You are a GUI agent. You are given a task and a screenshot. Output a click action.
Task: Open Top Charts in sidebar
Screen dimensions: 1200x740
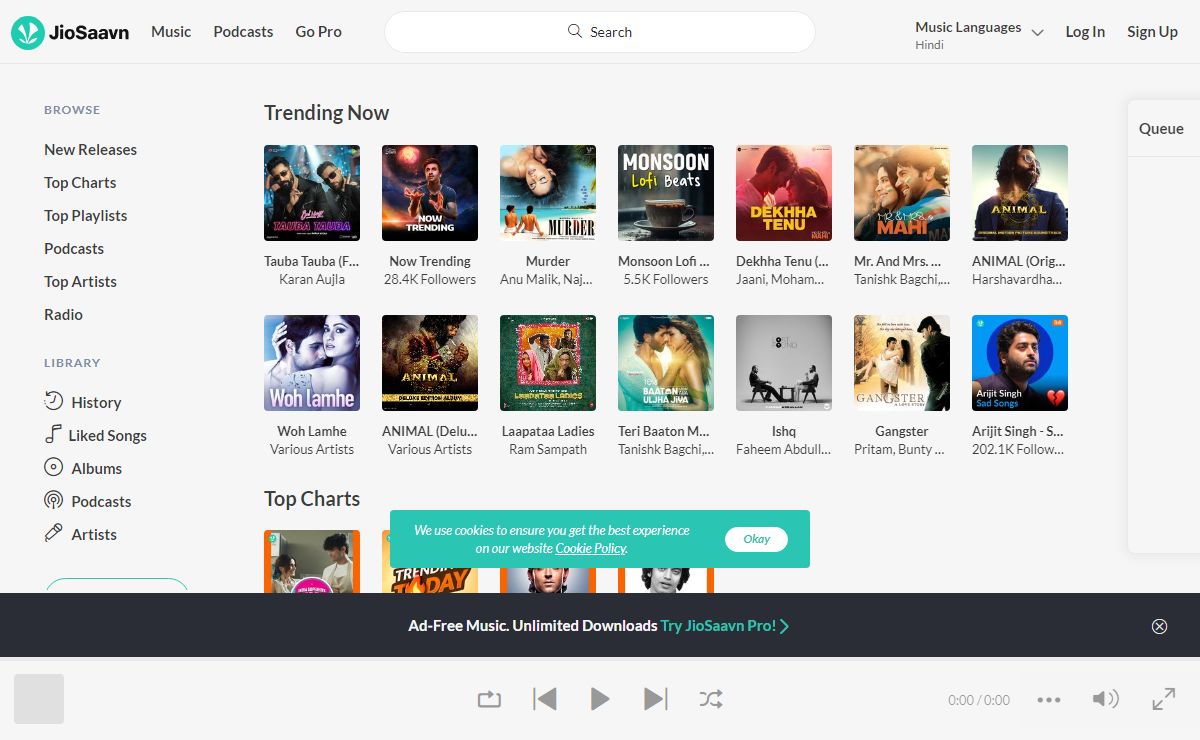tap(80, 182)
